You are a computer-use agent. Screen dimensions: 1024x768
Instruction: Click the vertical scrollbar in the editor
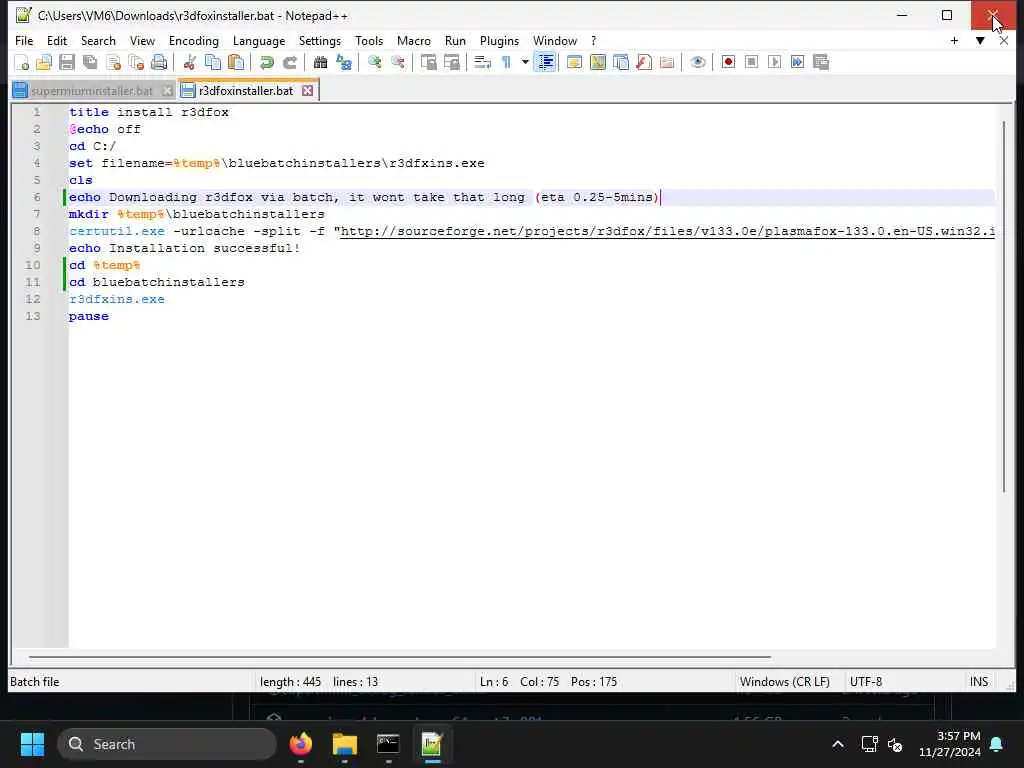(x=1004, y=307)
